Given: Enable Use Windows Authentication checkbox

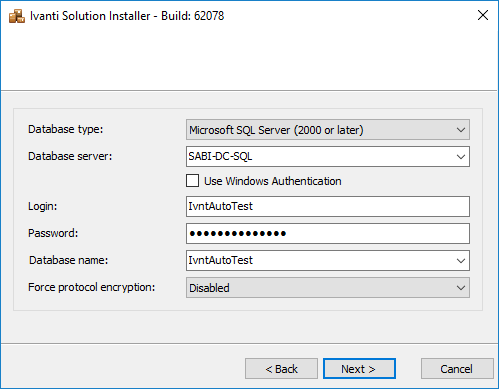Looking at the screenshot, I should tap(192, 181).
